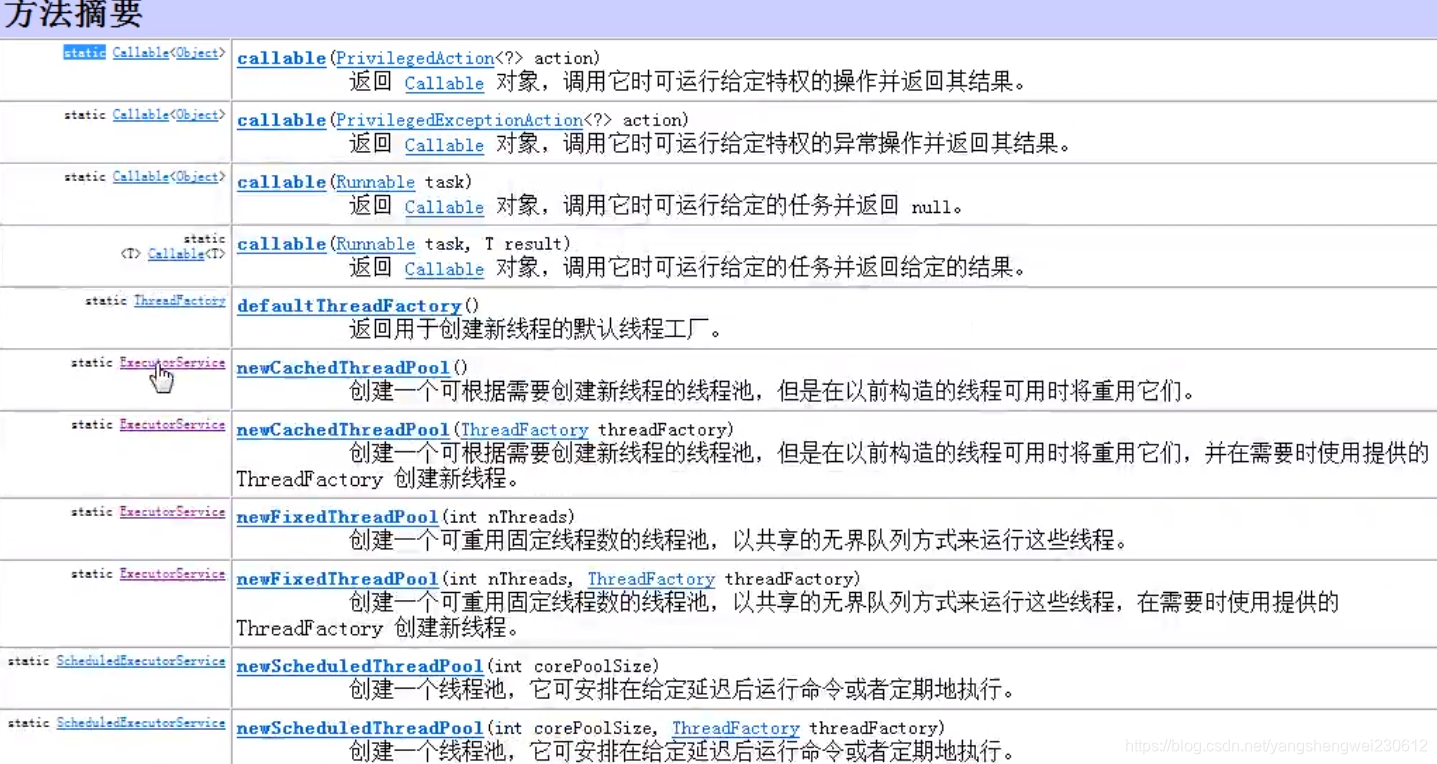Click text 返回用于创建新线程的默认线程工厂
This screenshot has width=1437, height=764.
pyautogui.click(x=535, y=329)
